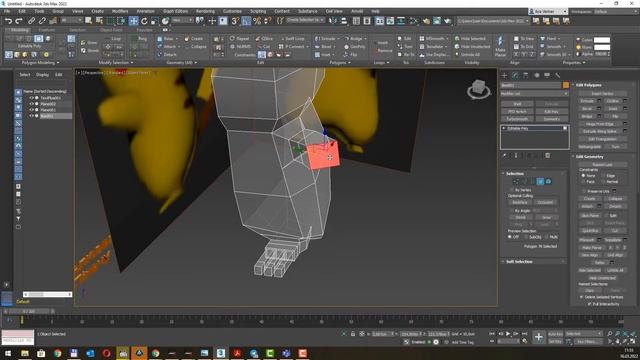This screenshot has height=360, width=640.
Task: Click the TurboSmooth modifier button
Action: 517,119
